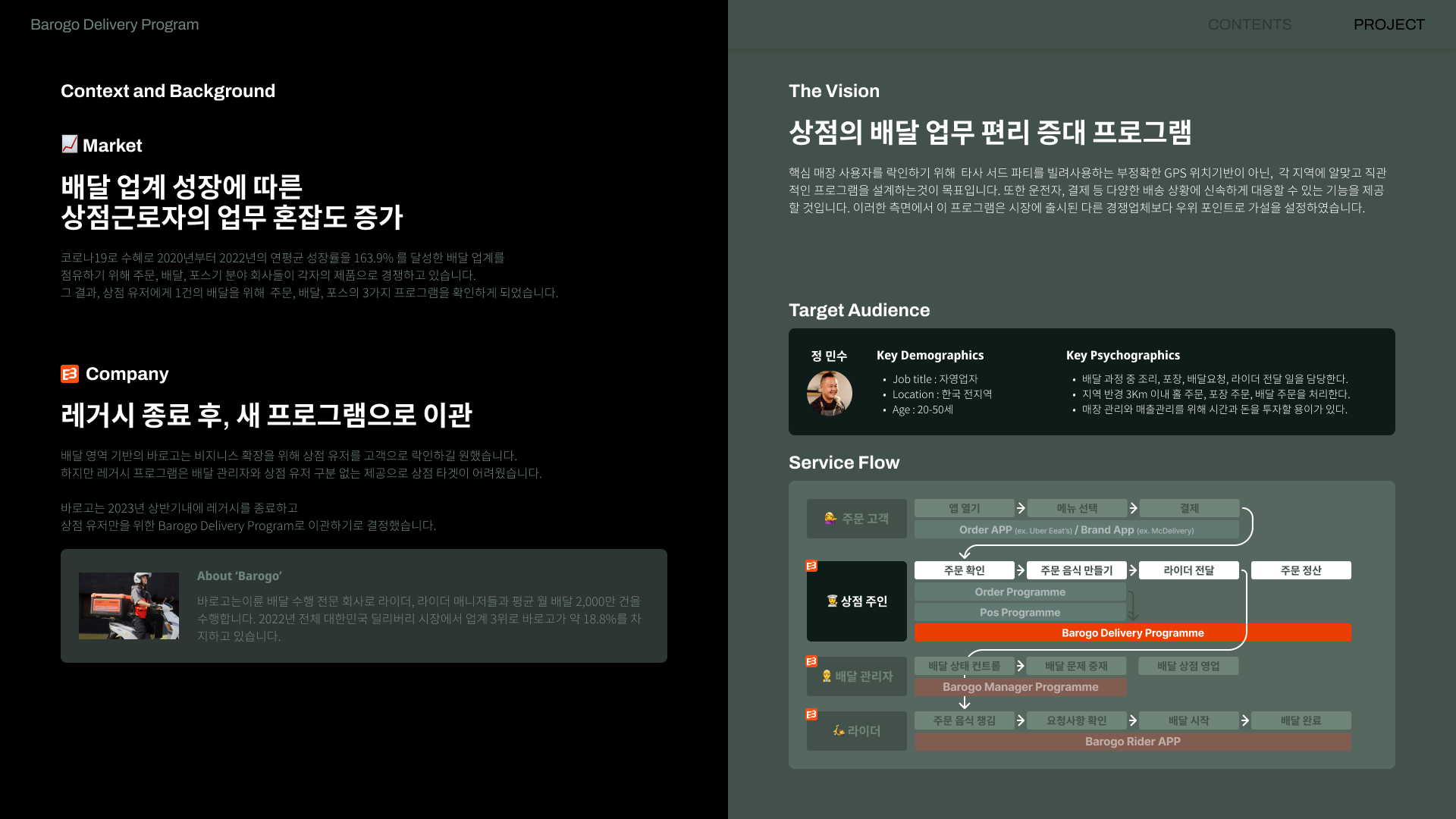
Task: Select the 라이더 role card
Action: [x=857, y=731]
